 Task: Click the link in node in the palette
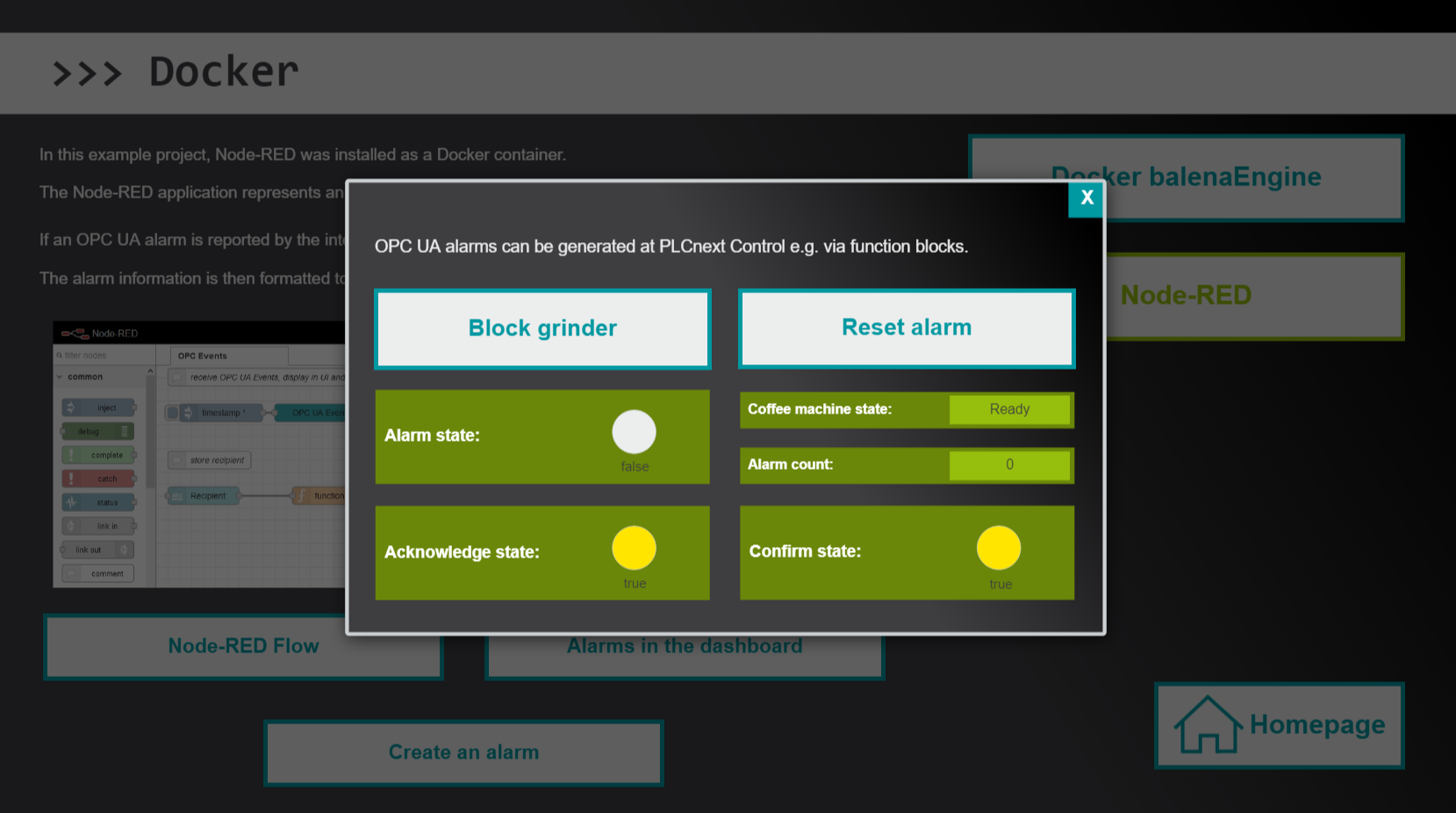(x=99, y=526)
